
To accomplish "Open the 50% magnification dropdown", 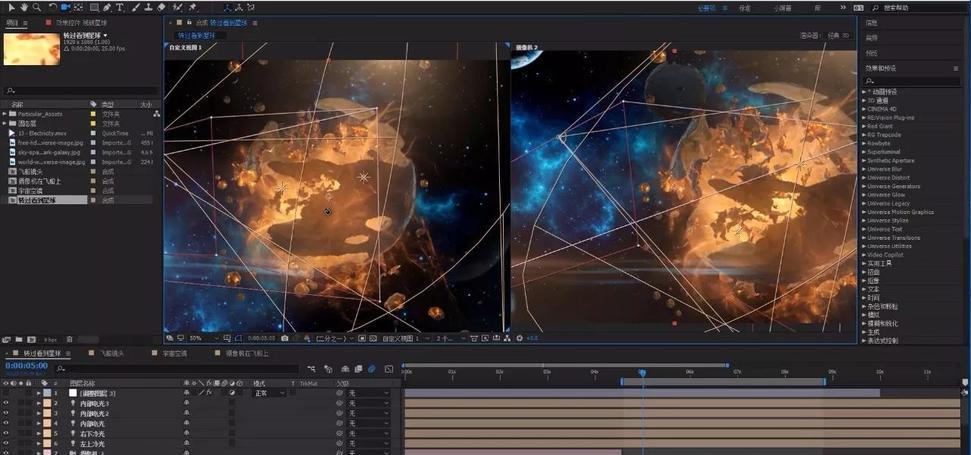I will pos(203,339).
